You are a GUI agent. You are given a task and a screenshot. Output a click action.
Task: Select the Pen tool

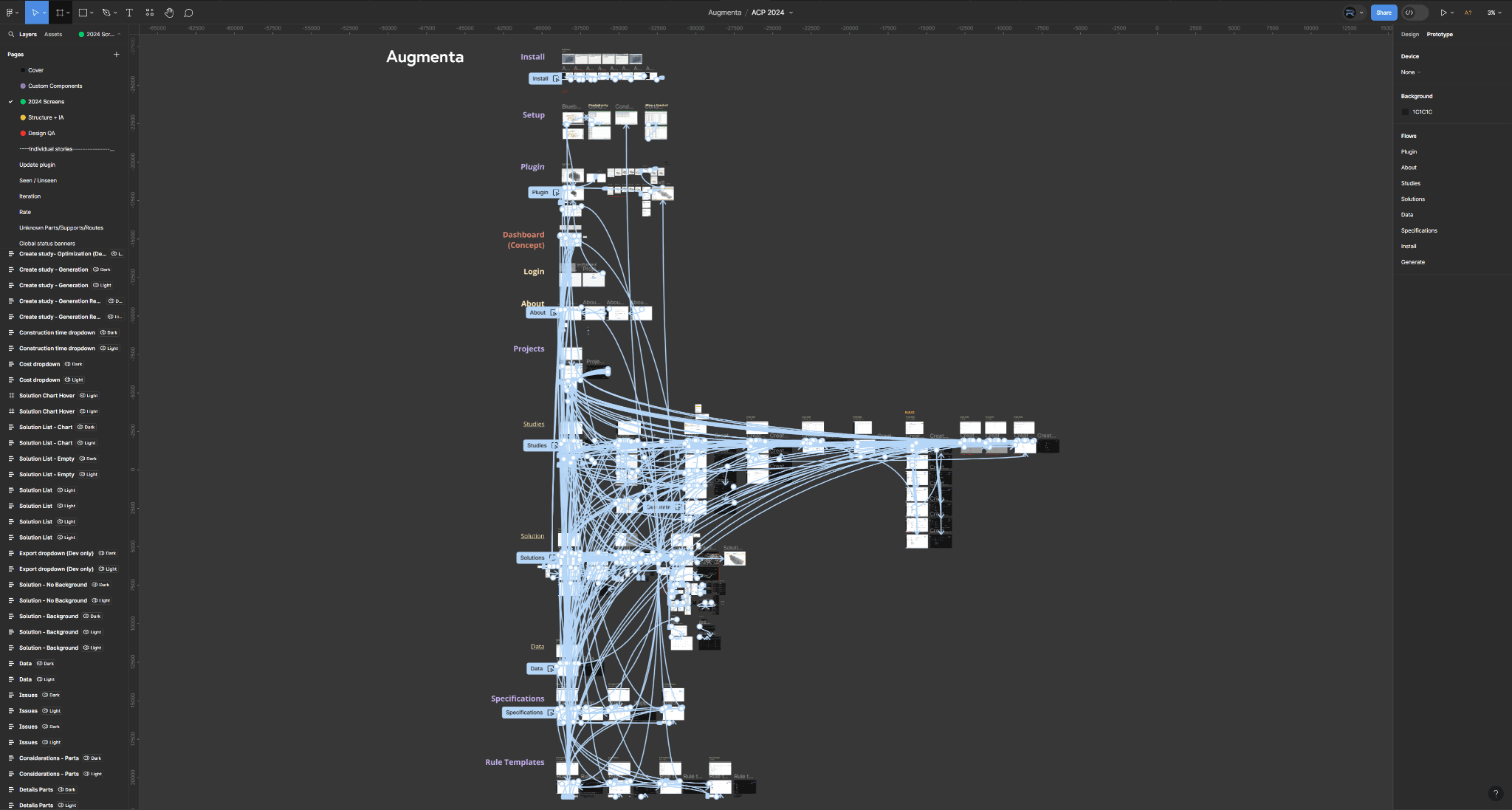point(106,13)
